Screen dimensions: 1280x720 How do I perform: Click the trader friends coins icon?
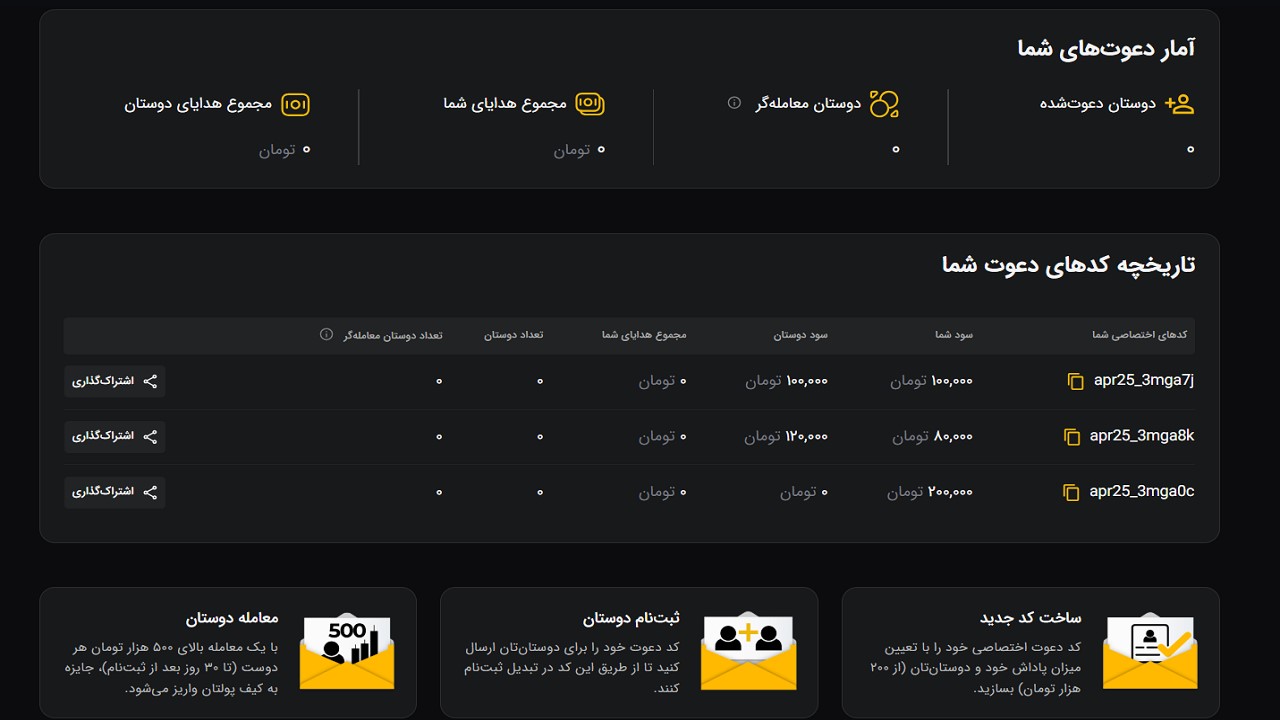[x=884, y=104]
